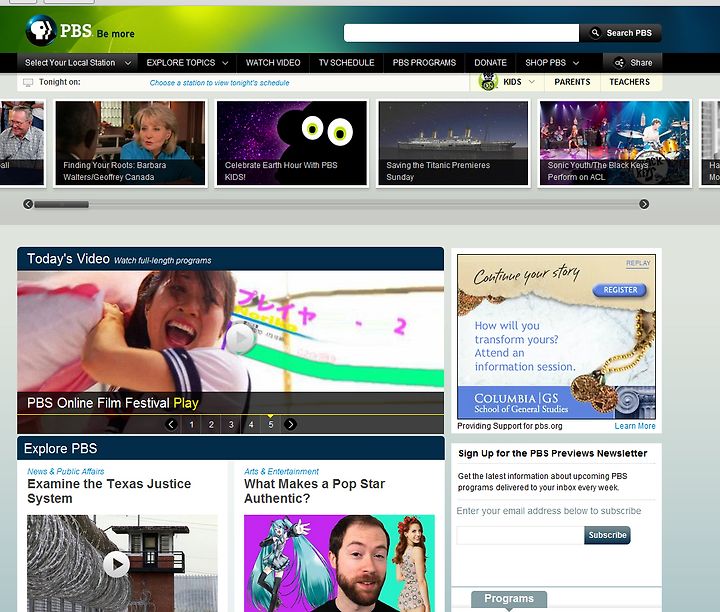Click the TV monitor icon beside Tonight on

point(28,82)
